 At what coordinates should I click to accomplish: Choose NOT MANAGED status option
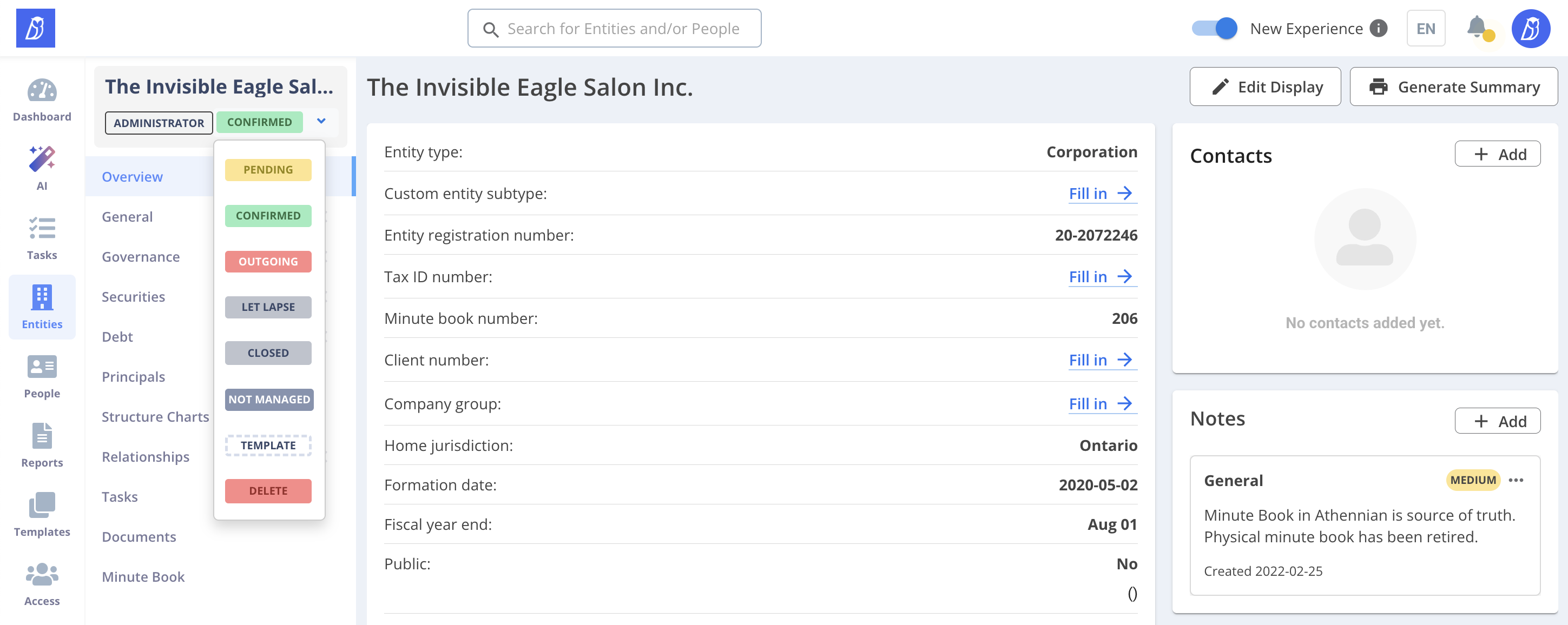[269, 400]
